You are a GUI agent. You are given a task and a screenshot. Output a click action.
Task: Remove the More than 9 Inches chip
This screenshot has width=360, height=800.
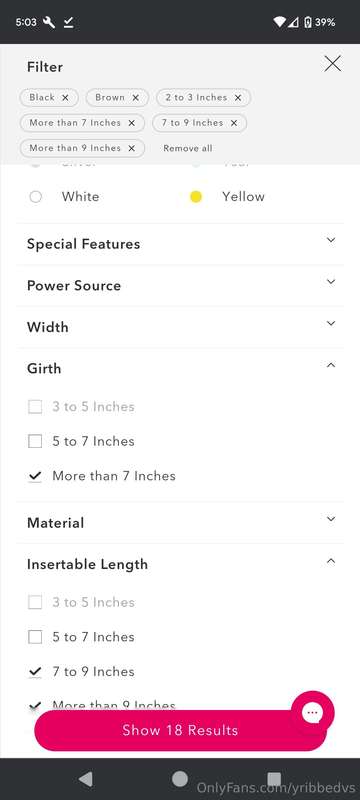(x=132, y=148)
